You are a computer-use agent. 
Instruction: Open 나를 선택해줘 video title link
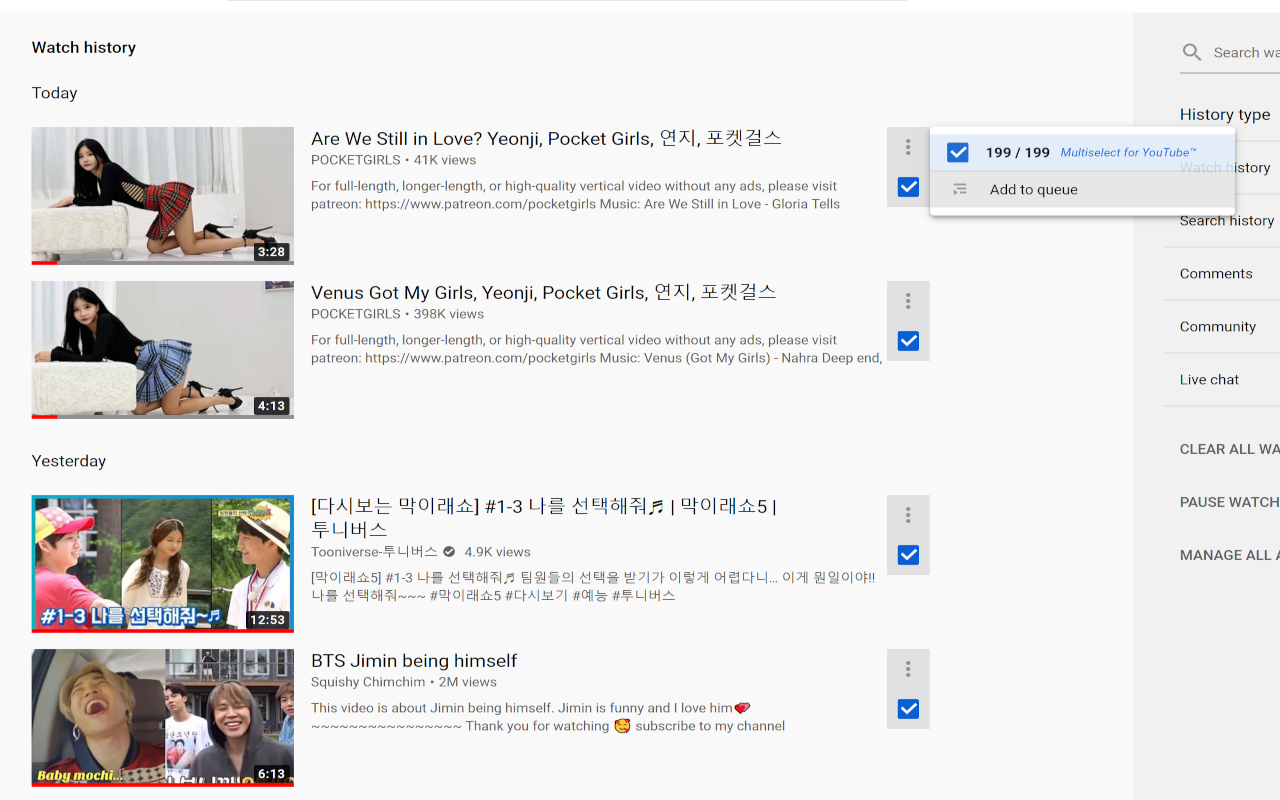(x=545, y=517)
